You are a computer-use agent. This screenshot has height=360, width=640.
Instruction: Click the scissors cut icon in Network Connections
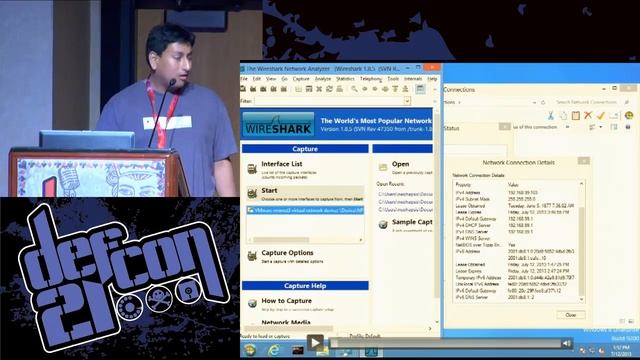[551, 116]
